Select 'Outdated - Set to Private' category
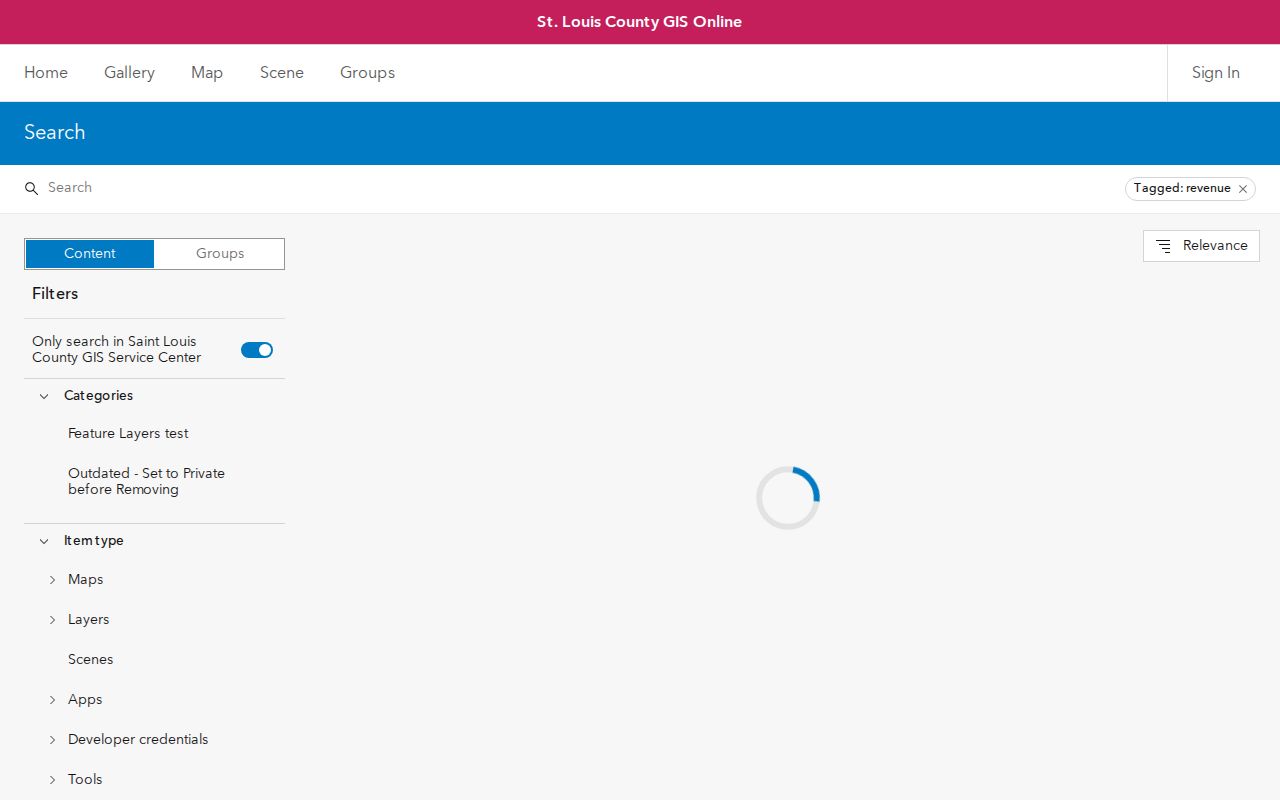This screenshot has width=1280, height=800. (146, 482)
